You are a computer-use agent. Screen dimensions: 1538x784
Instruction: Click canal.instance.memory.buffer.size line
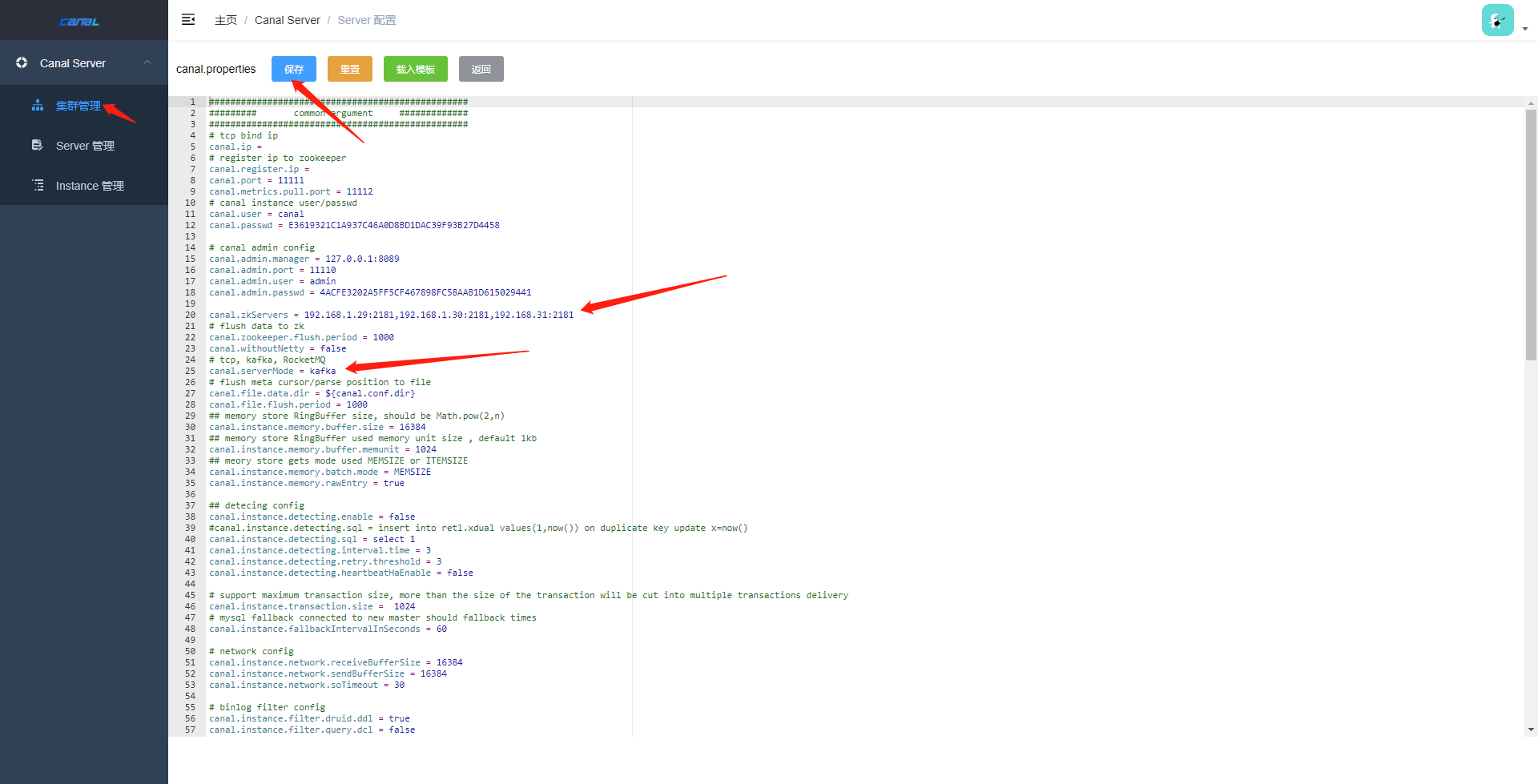[x=317, y=427]
